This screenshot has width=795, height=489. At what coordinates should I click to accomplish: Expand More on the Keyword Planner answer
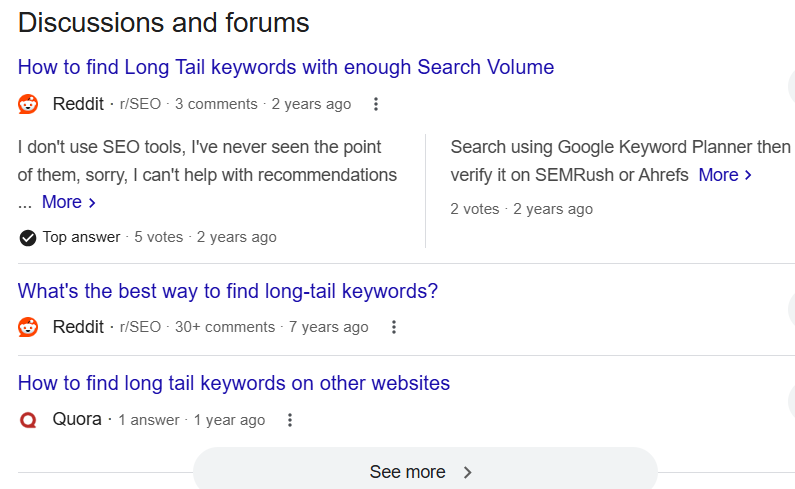click(724, 175)
